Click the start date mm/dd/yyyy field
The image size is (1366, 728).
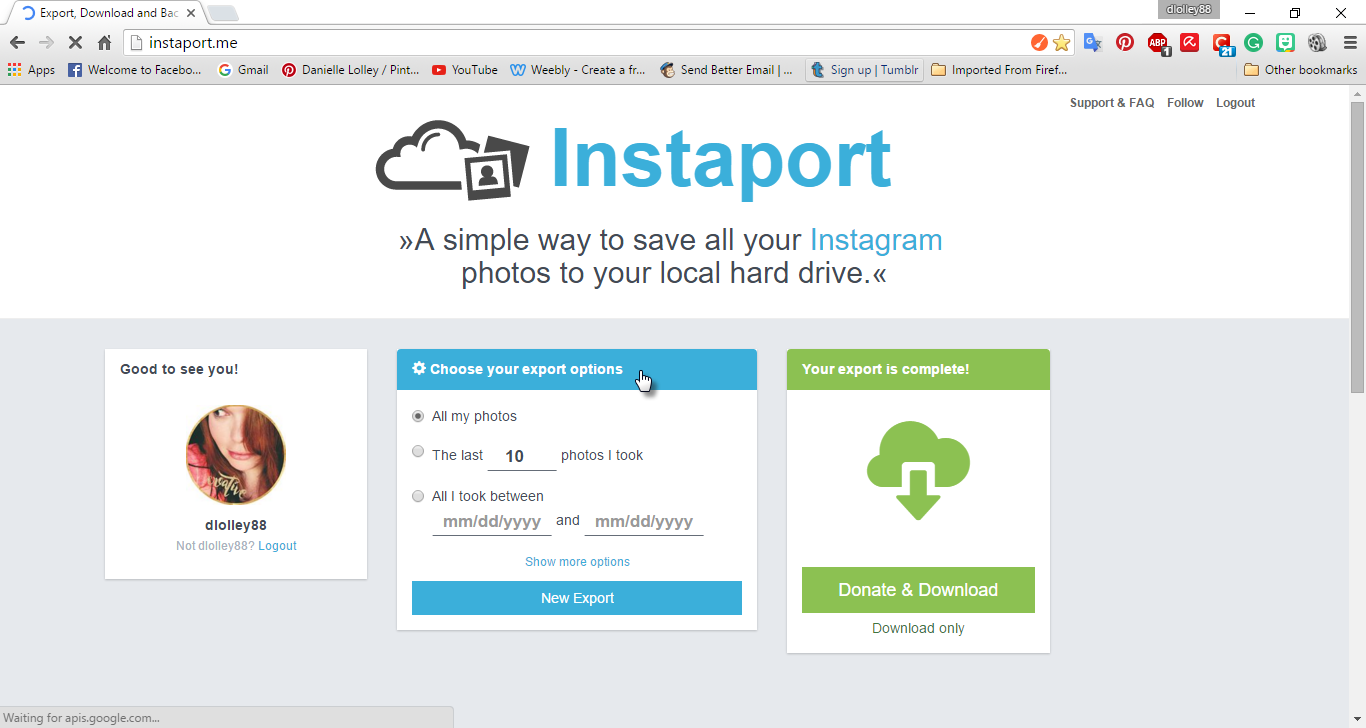[x=492, y=521]
